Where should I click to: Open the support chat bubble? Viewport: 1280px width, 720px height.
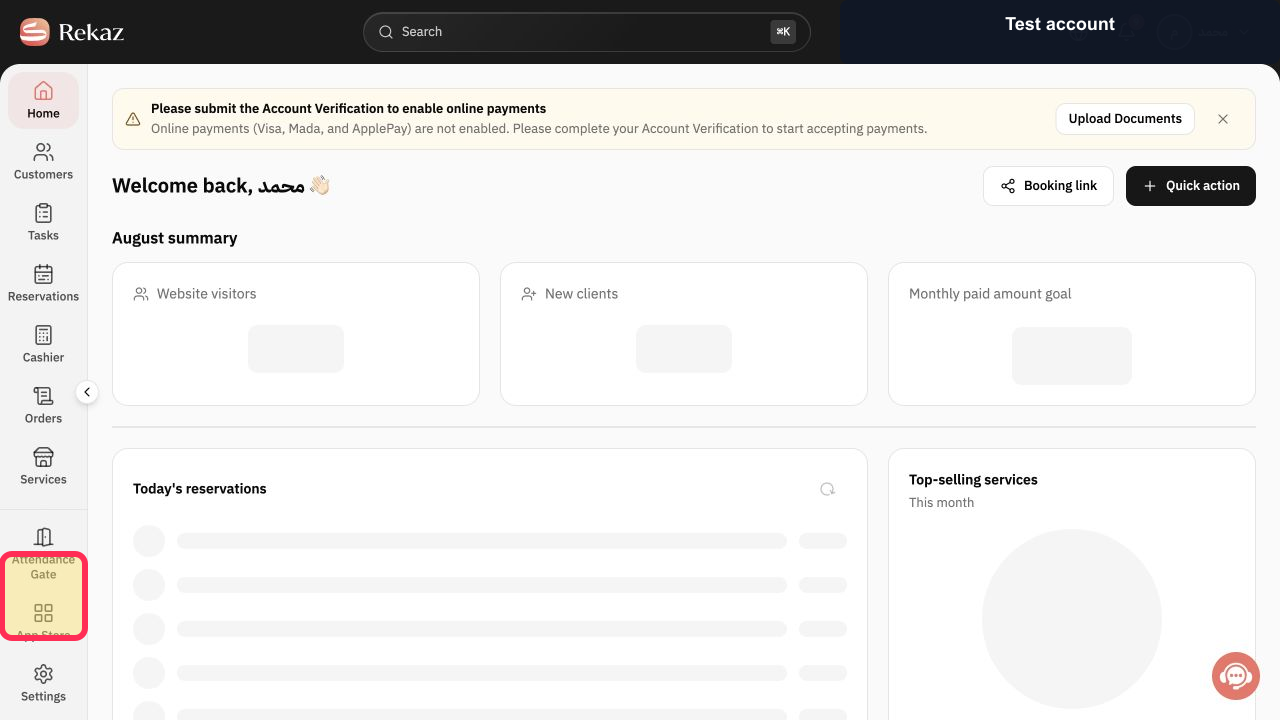1235,676
